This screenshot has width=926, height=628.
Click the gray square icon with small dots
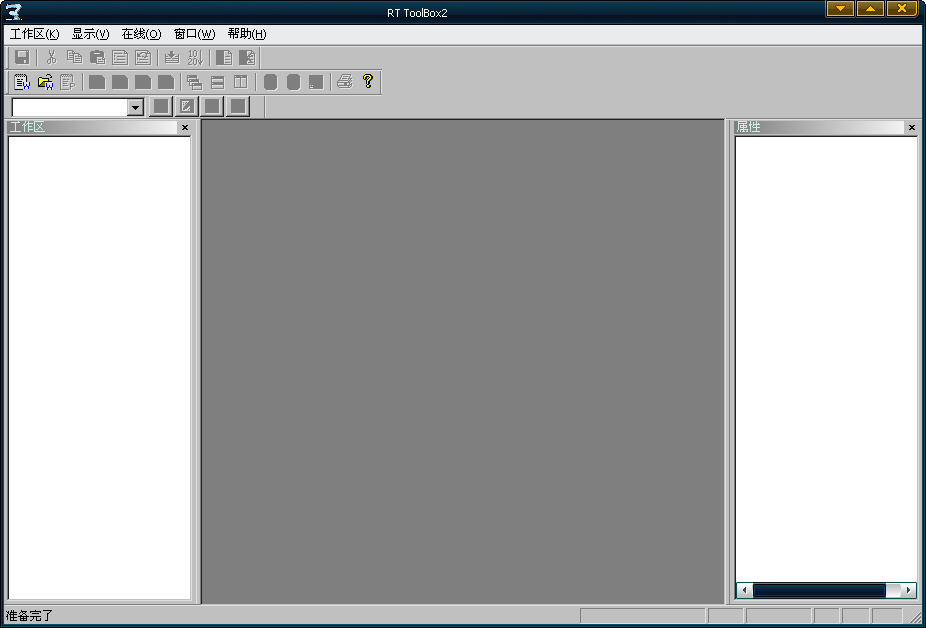click(316, 82)
